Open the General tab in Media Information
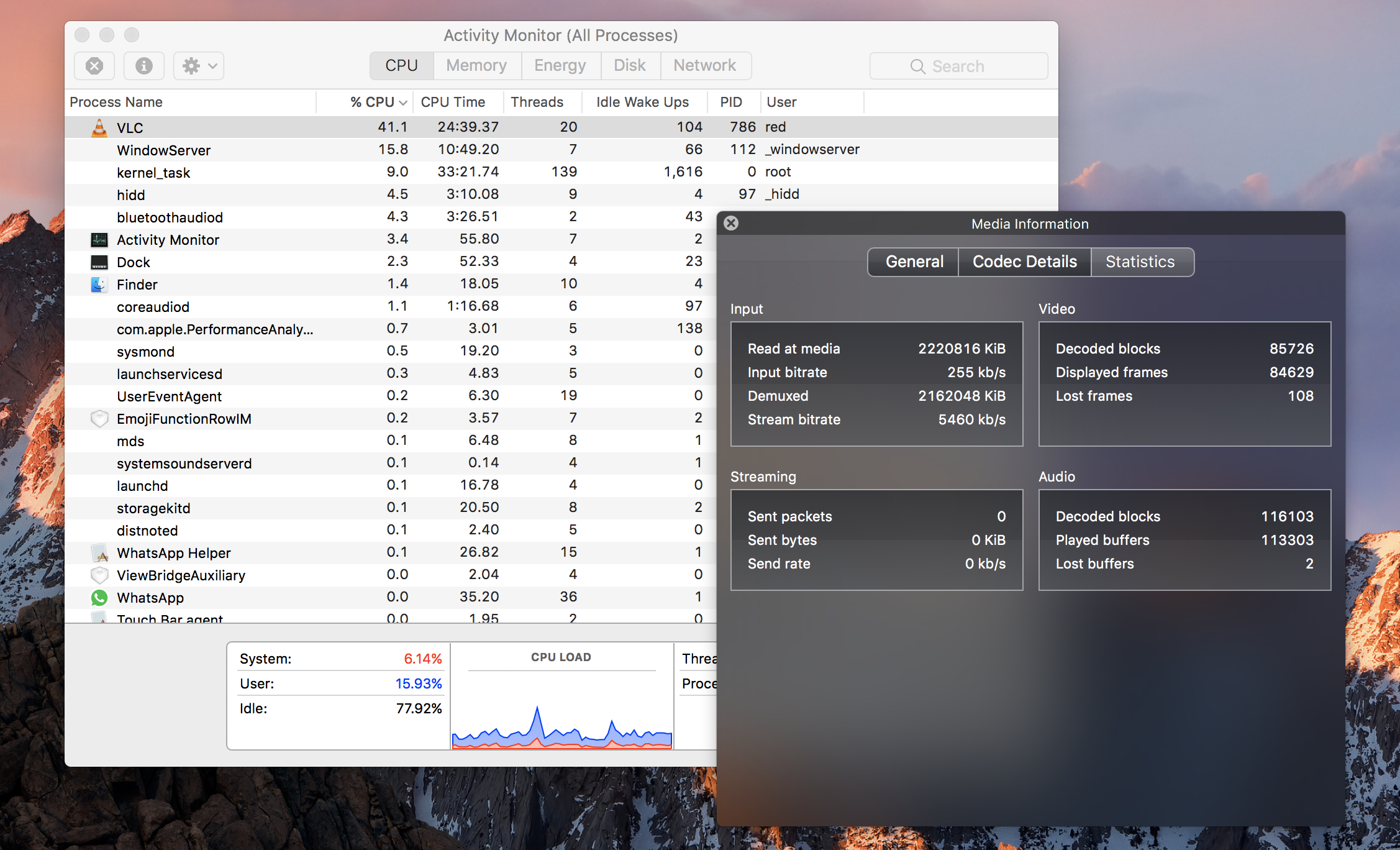 click(914, 262)
